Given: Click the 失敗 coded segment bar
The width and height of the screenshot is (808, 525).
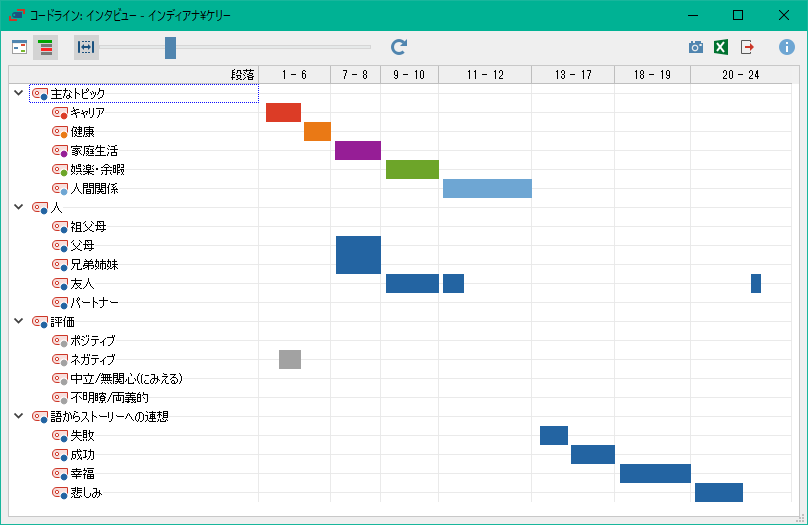Looking at the screenshot, I should pyautogui.click(x=554, y=435).
